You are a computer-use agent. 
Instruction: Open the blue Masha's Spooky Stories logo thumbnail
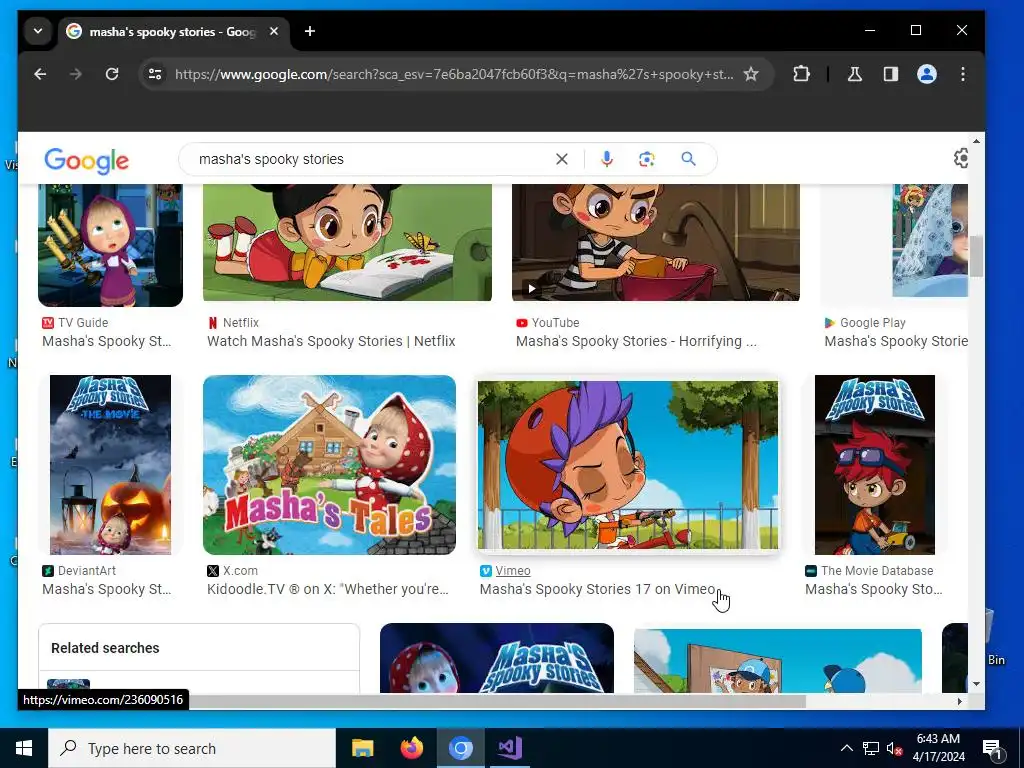[497, 658]
